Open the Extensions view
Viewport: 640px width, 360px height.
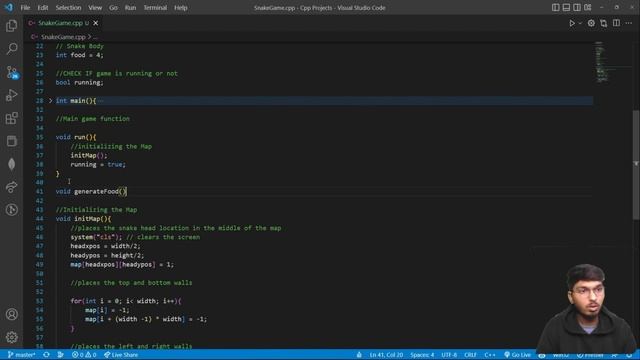click(11, 118)
